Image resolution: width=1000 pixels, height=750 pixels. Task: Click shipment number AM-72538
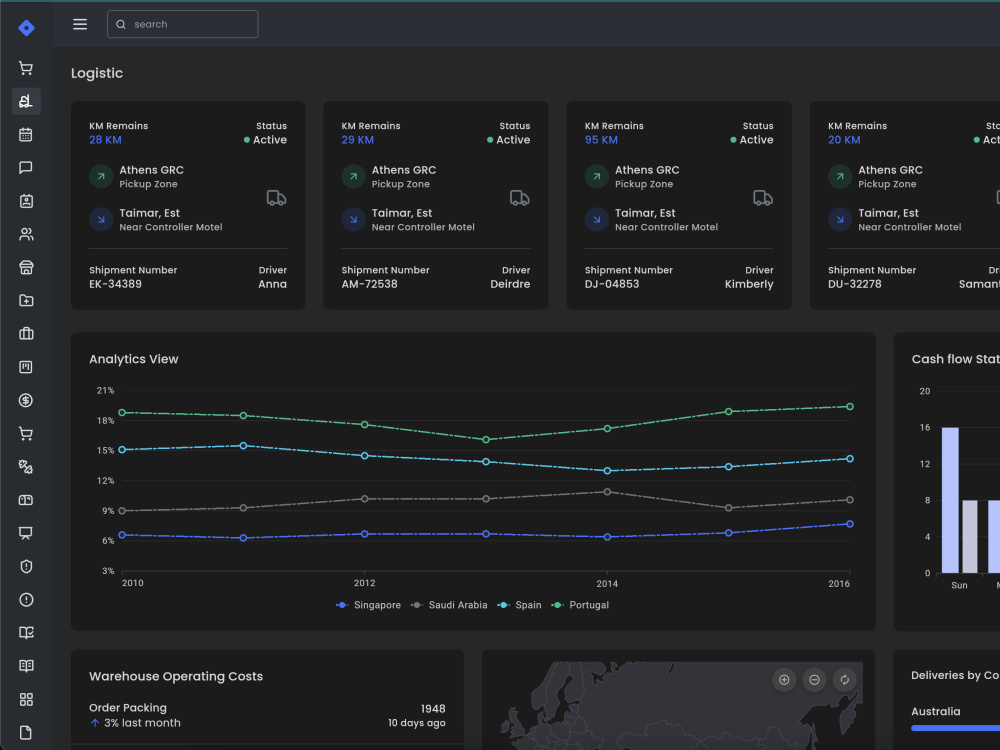coord(369,284)
